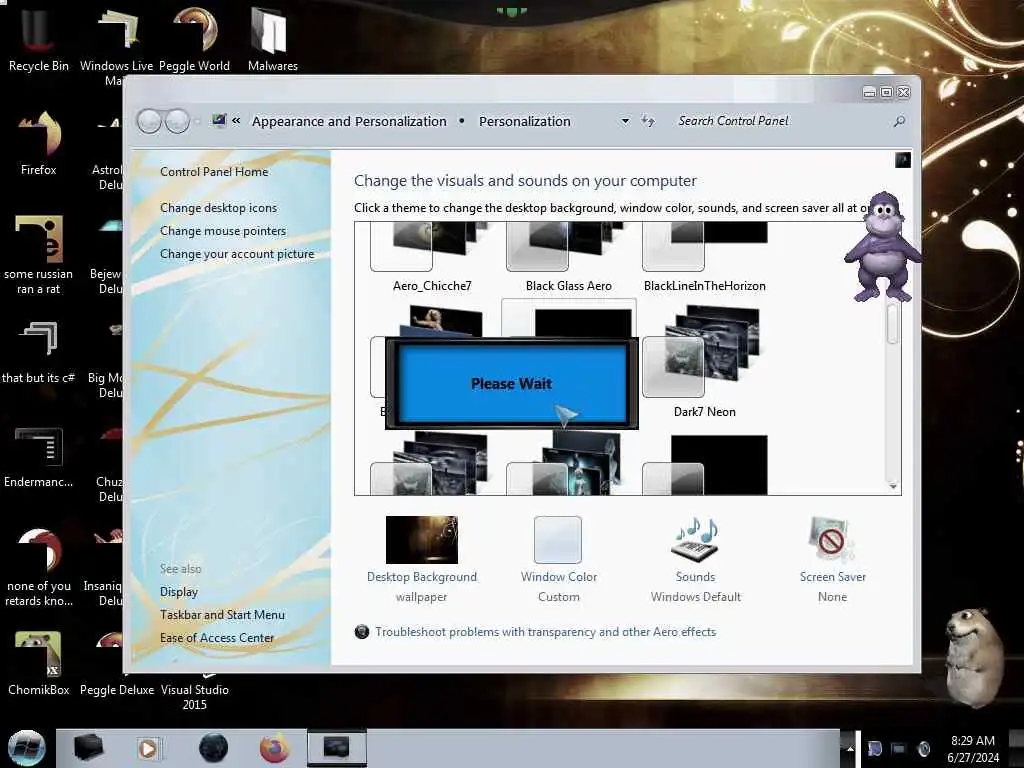Maximize the Personalization window
1024x768 pixels.
pos(886,92)
